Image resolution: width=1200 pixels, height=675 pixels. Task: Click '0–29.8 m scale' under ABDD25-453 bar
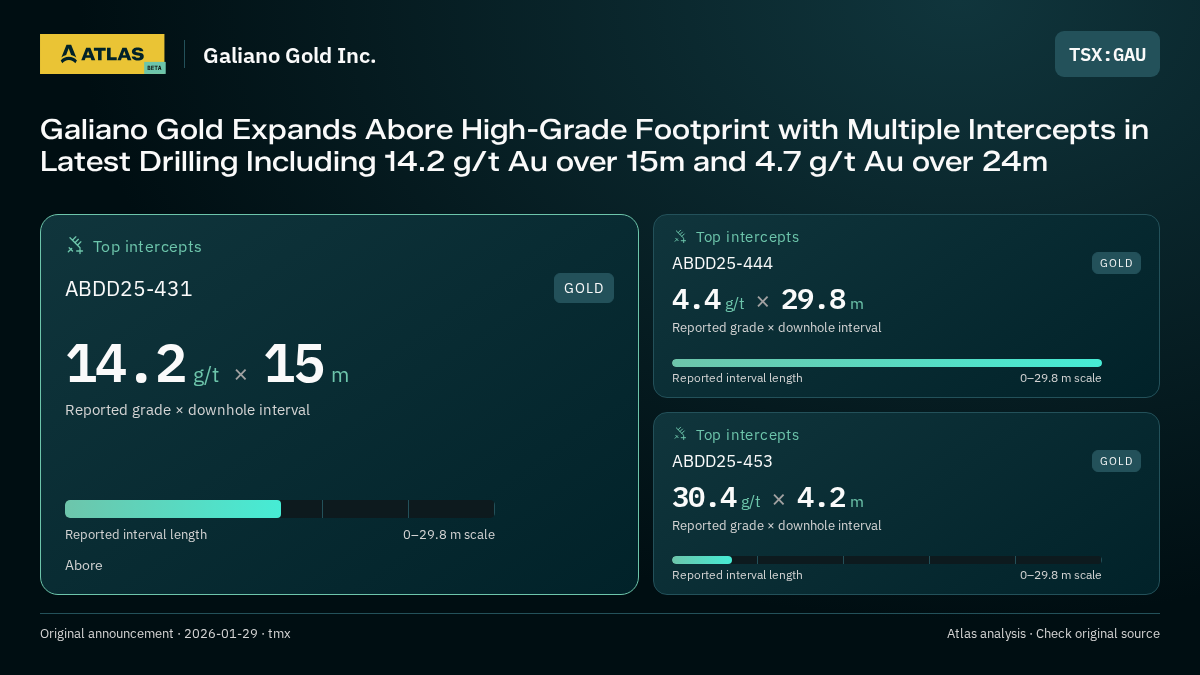1061,575
